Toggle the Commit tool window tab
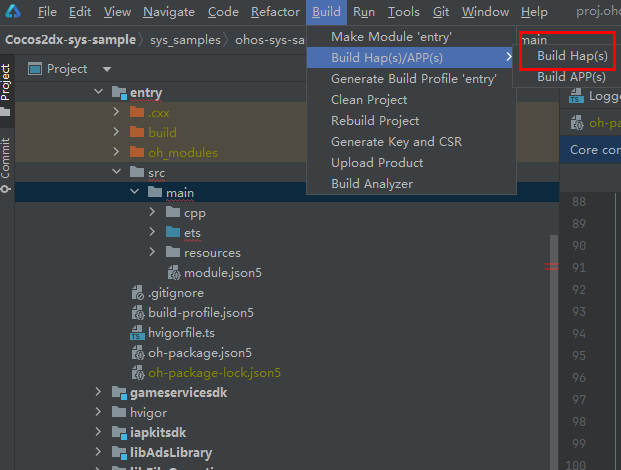 (x=6, y=164)
